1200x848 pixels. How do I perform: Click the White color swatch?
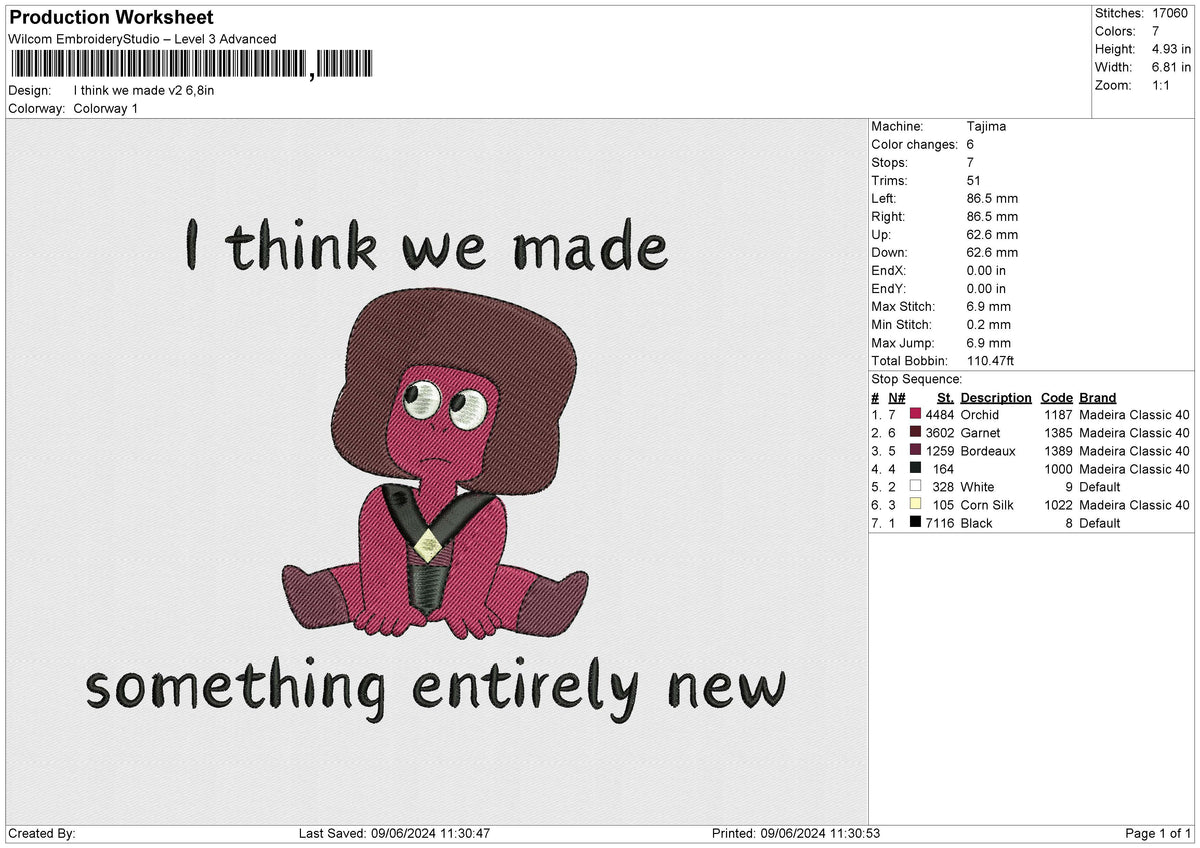pyautogui.click(x=915, y=487)
